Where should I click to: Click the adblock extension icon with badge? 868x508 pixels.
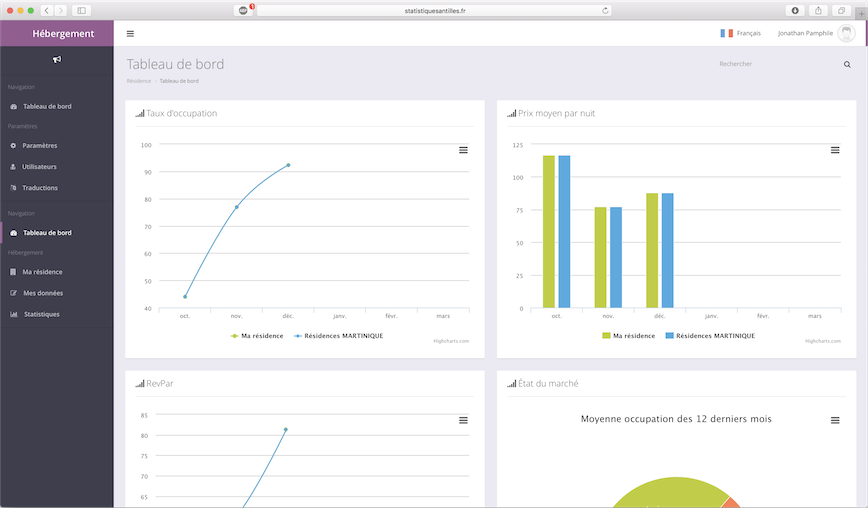[244, 11]
